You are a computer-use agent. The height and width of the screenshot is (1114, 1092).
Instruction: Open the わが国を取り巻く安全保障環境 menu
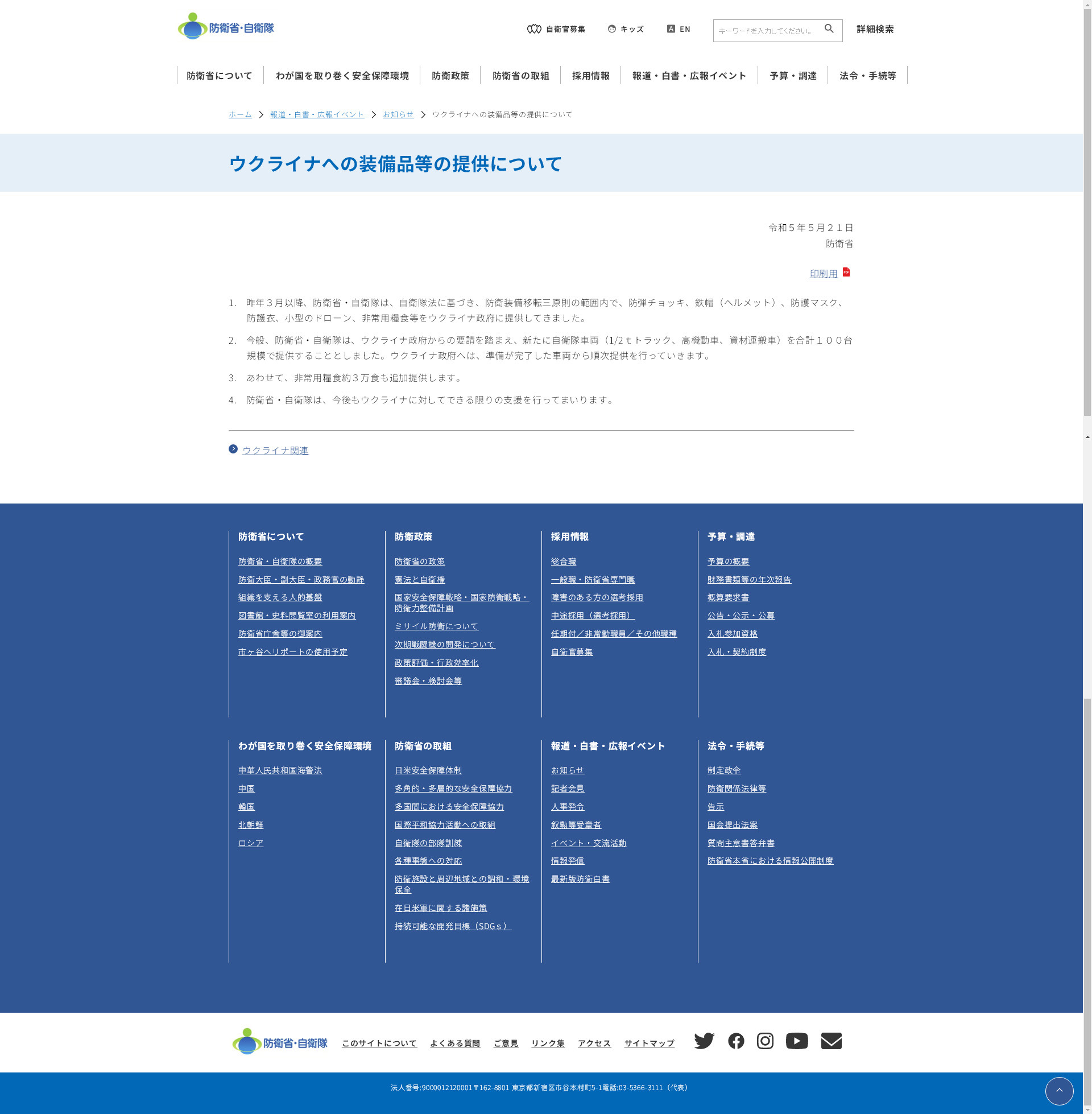tap(342, 76)
